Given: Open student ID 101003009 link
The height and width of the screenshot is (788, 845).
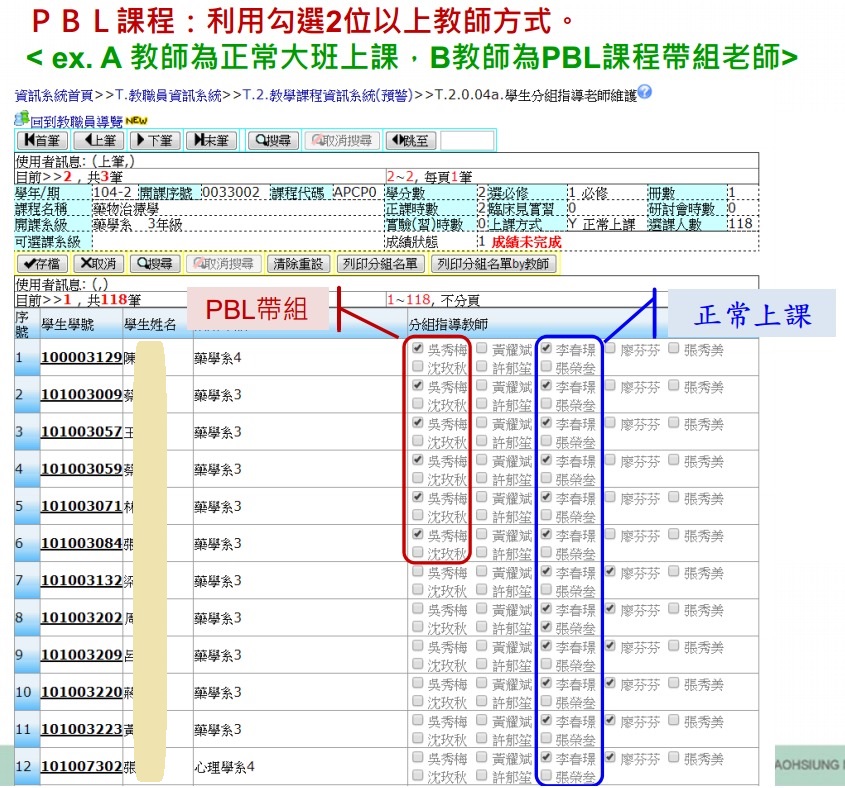Looking at the screenshot, I should coord(82,395).
